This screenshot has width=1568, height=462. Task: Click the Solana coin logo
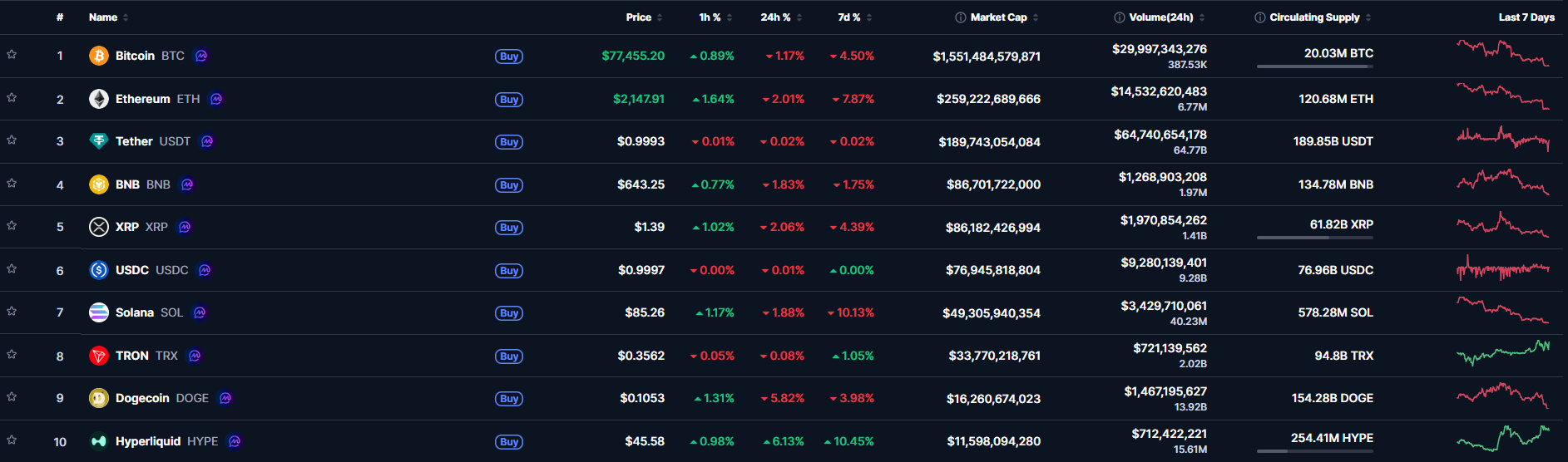point(99,312)
